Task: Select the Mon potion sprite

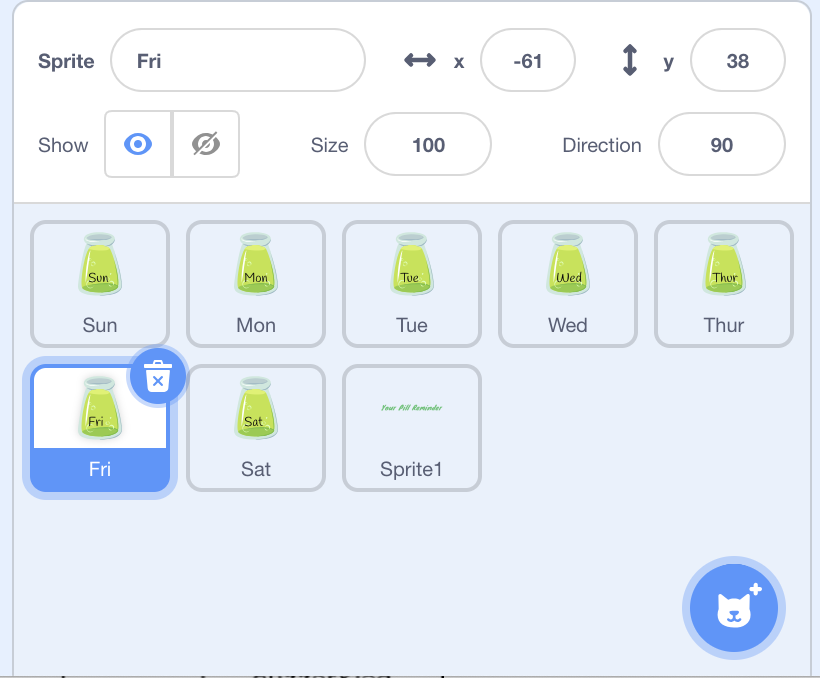Action: (x=256, y=284)
